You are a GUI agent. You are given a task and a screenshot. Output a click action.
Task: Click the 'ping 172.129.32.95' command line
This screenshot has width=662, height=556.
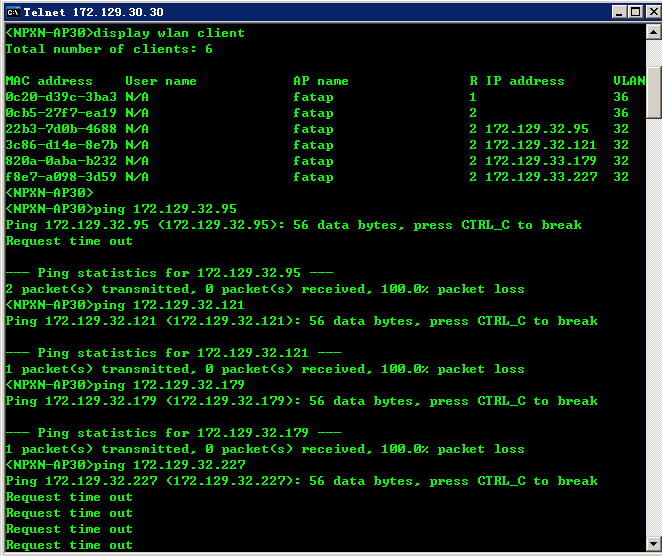(121, 209)
